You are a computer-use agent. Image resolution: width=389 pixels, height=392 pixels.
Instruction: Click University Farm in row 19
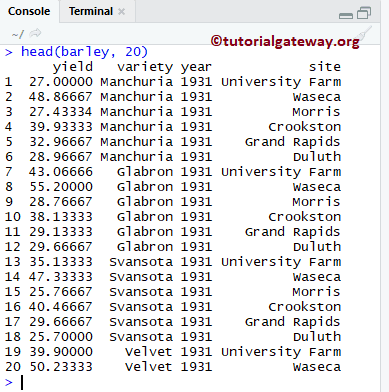click(x=281, y=352)
